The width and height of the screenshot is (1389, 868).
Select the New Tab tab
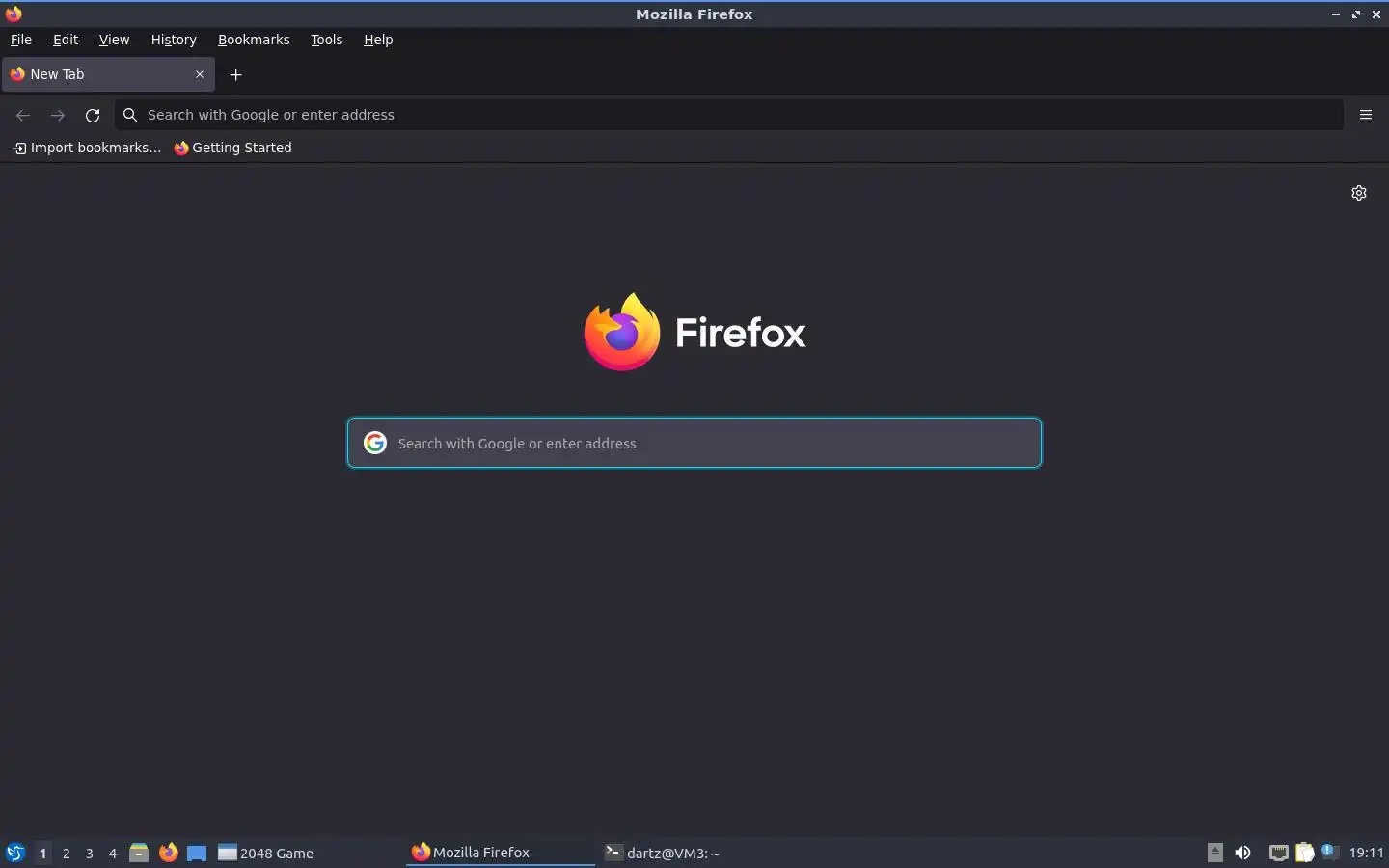108,74
